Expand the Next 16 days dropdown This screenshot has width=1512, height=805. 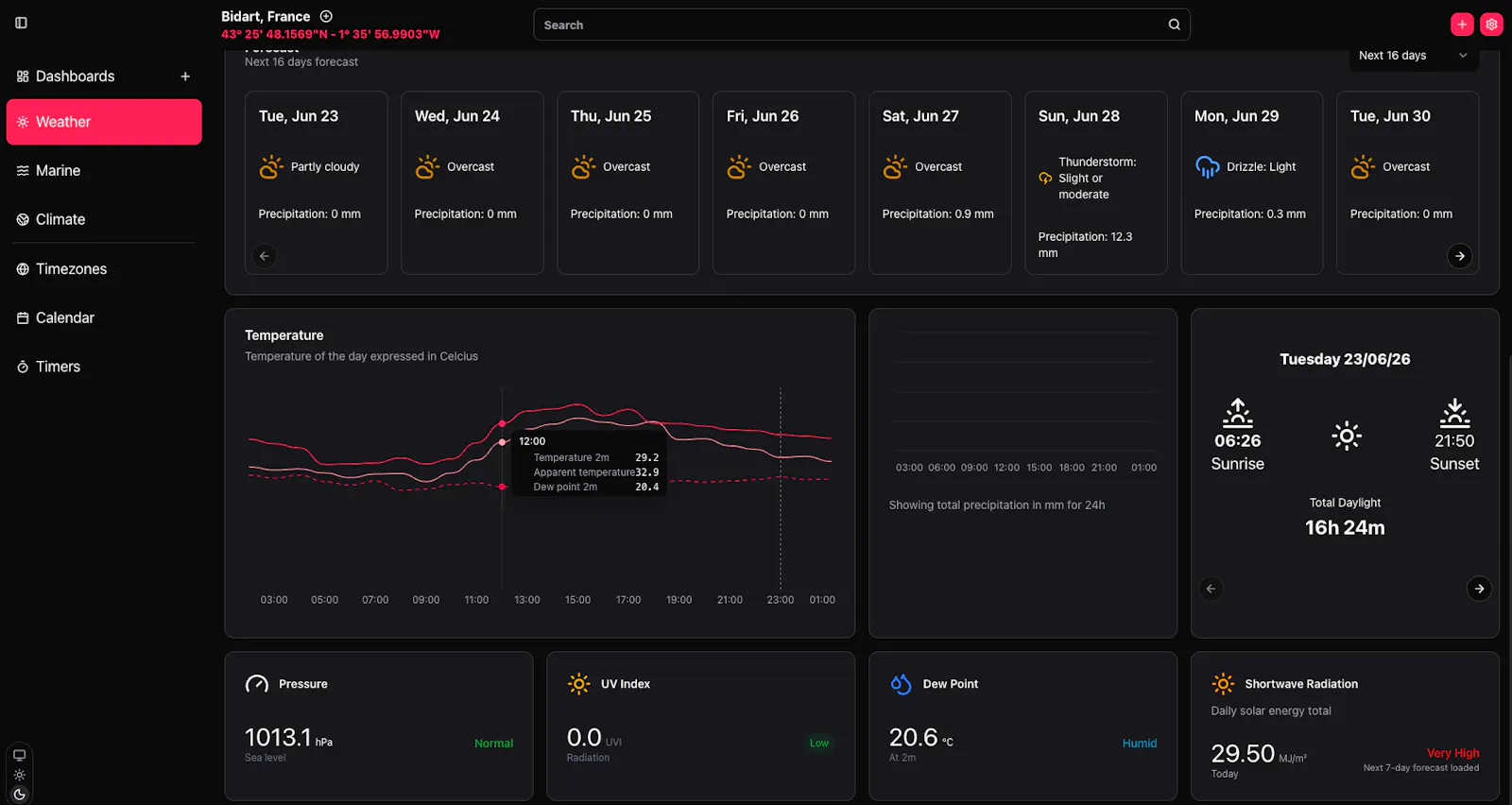(x=1414, y=56)
